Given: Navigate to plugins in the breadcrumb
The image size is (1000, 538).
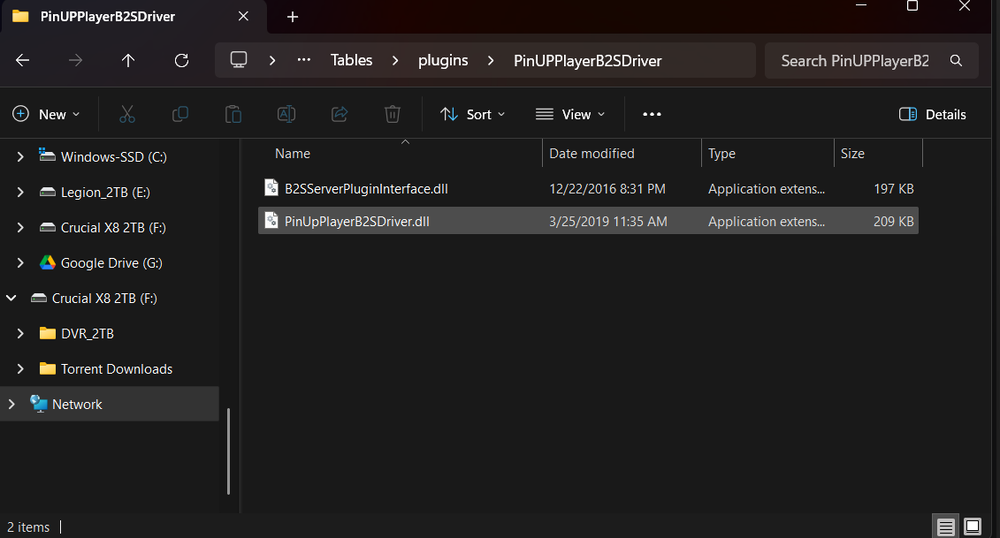Looking at the screenshot, I should click(443, 61).
